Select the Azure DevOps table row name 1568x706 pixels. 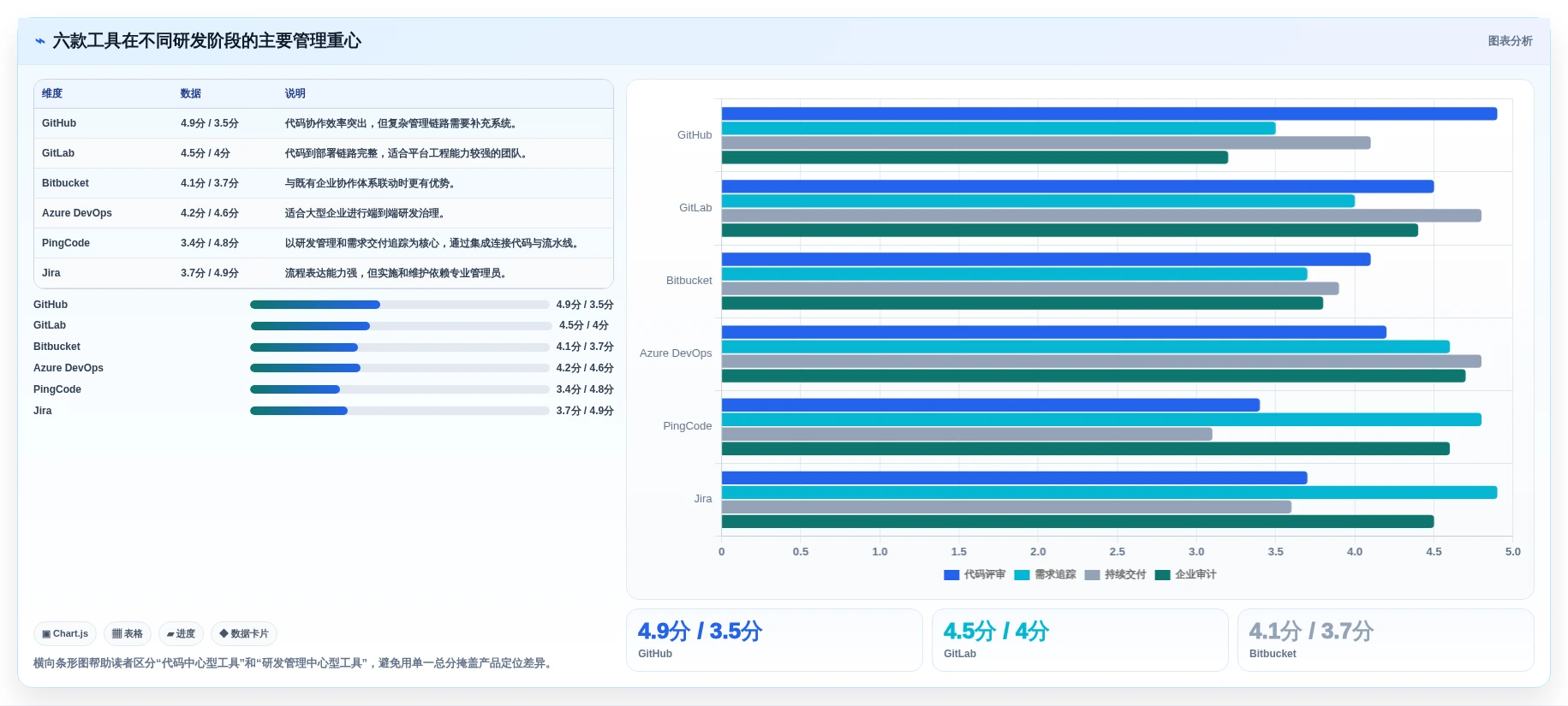coord(77,213)
